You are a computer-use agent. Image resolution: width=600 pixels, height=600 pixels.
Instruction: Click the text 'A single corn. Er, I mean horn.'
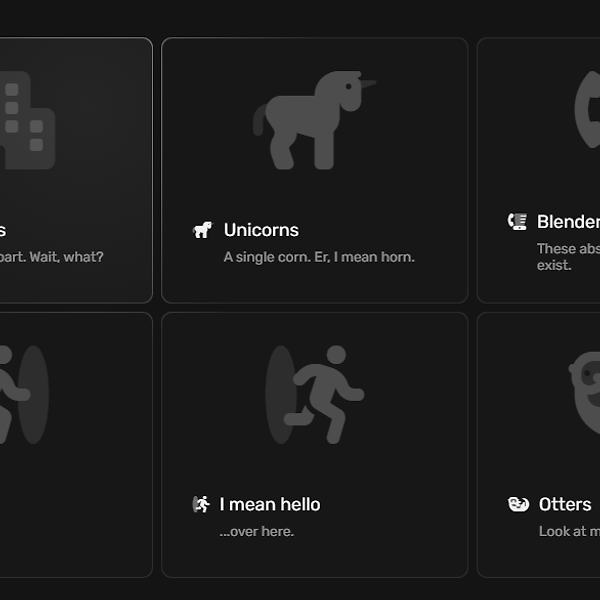319,257
